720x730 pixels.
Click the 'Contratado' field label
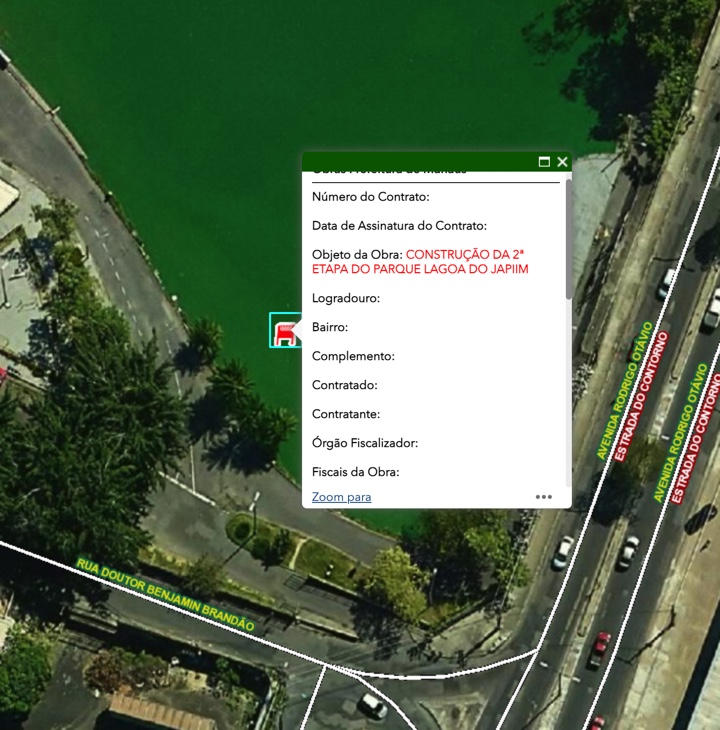pyautogui.click(x=344, y=385)
